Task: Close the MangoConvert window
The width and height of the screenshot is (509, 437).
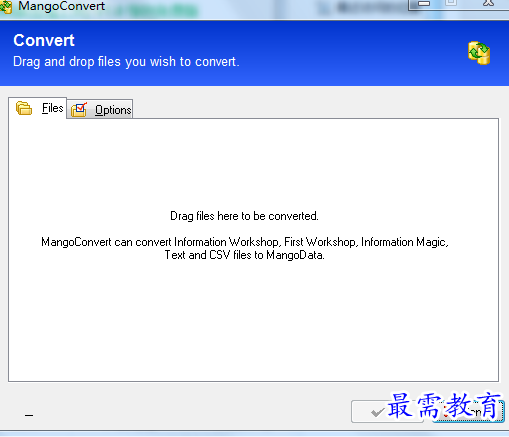Action: point(488,3)
